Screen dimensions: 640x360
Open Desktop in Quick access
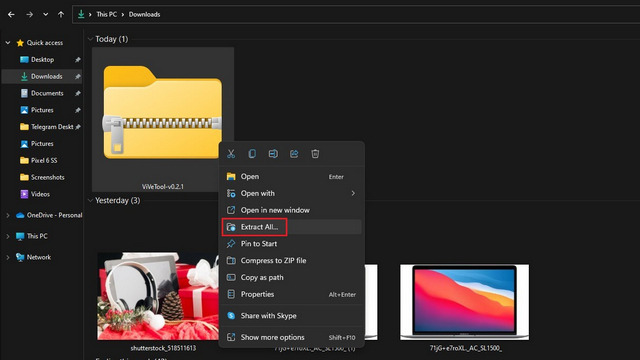click(42, 60)
